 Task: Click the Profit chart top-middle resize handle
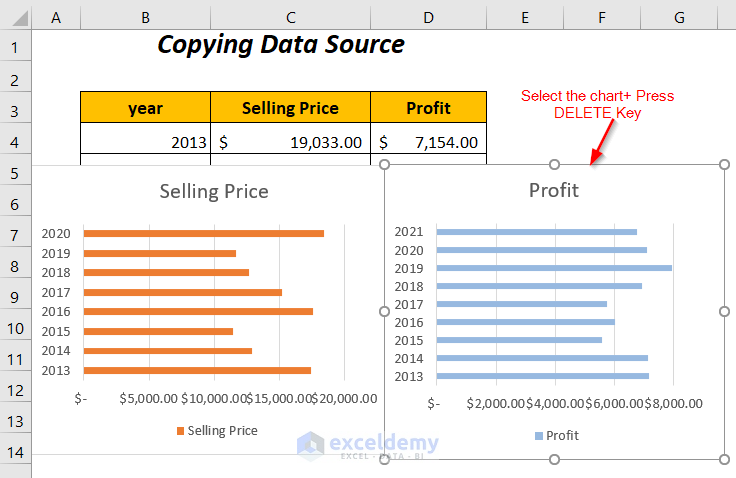point(555,164)
